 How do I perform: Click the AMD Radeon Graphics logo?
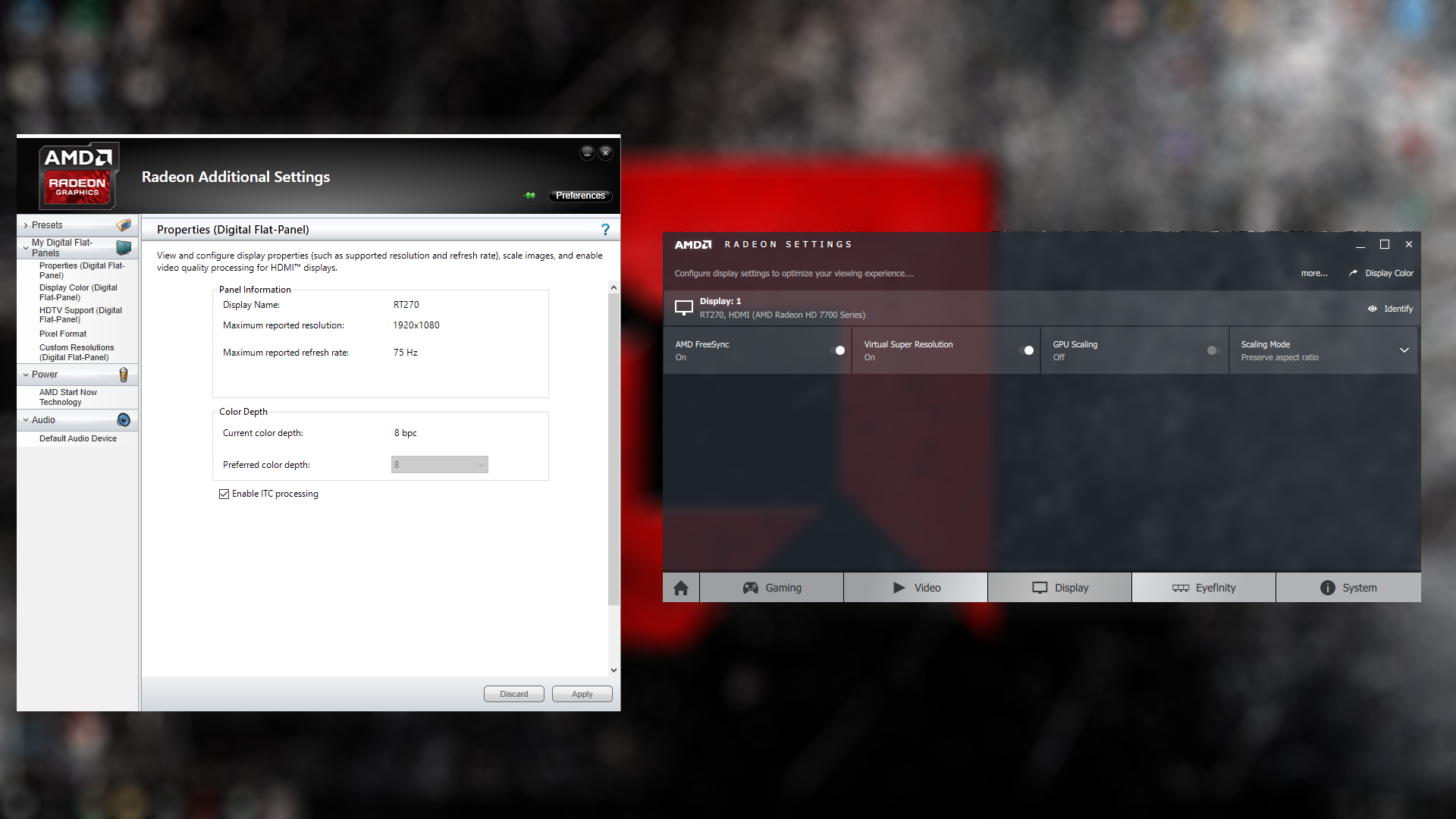(78, 176)
